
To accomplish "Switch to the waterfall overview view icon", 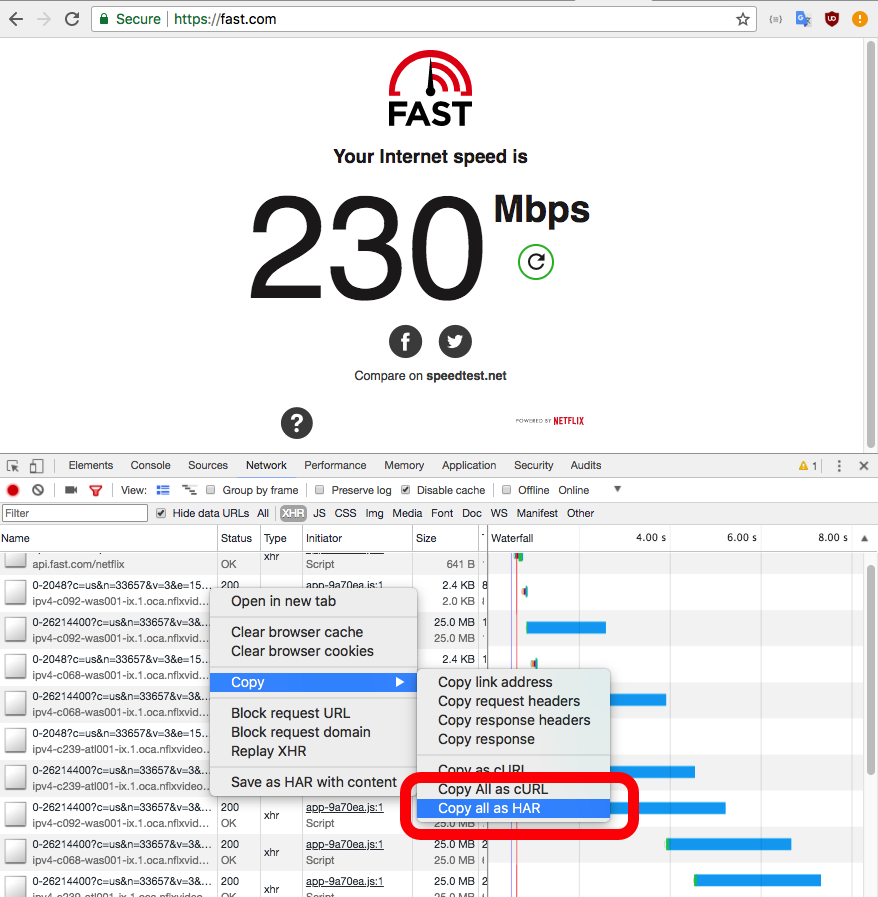I will coord(189,490).
